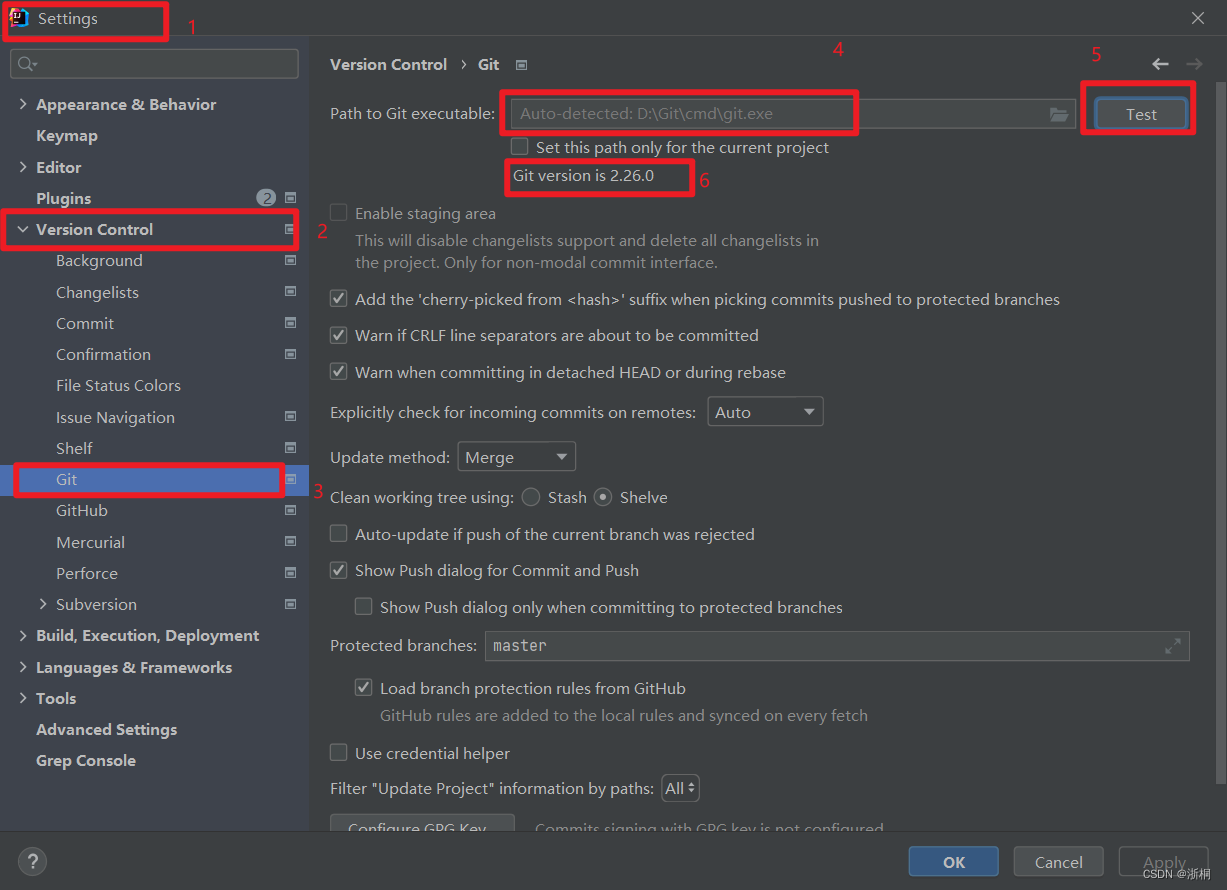This screenshot has width=1227, height=890.
Task: Click the Apply button
Action: coord(1164,862)
